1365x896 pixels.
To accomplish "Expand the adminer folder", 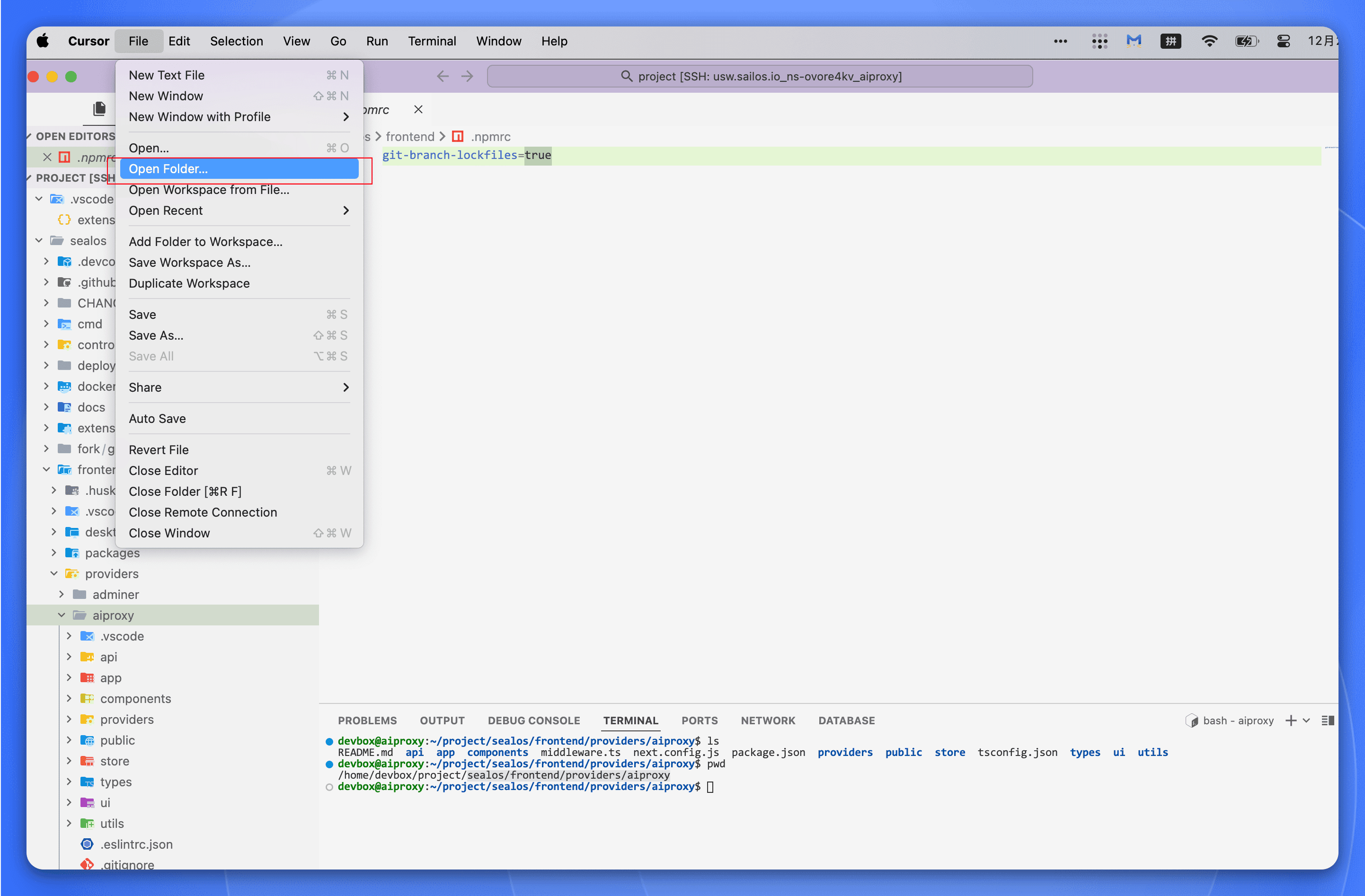I will pos(62,595).
